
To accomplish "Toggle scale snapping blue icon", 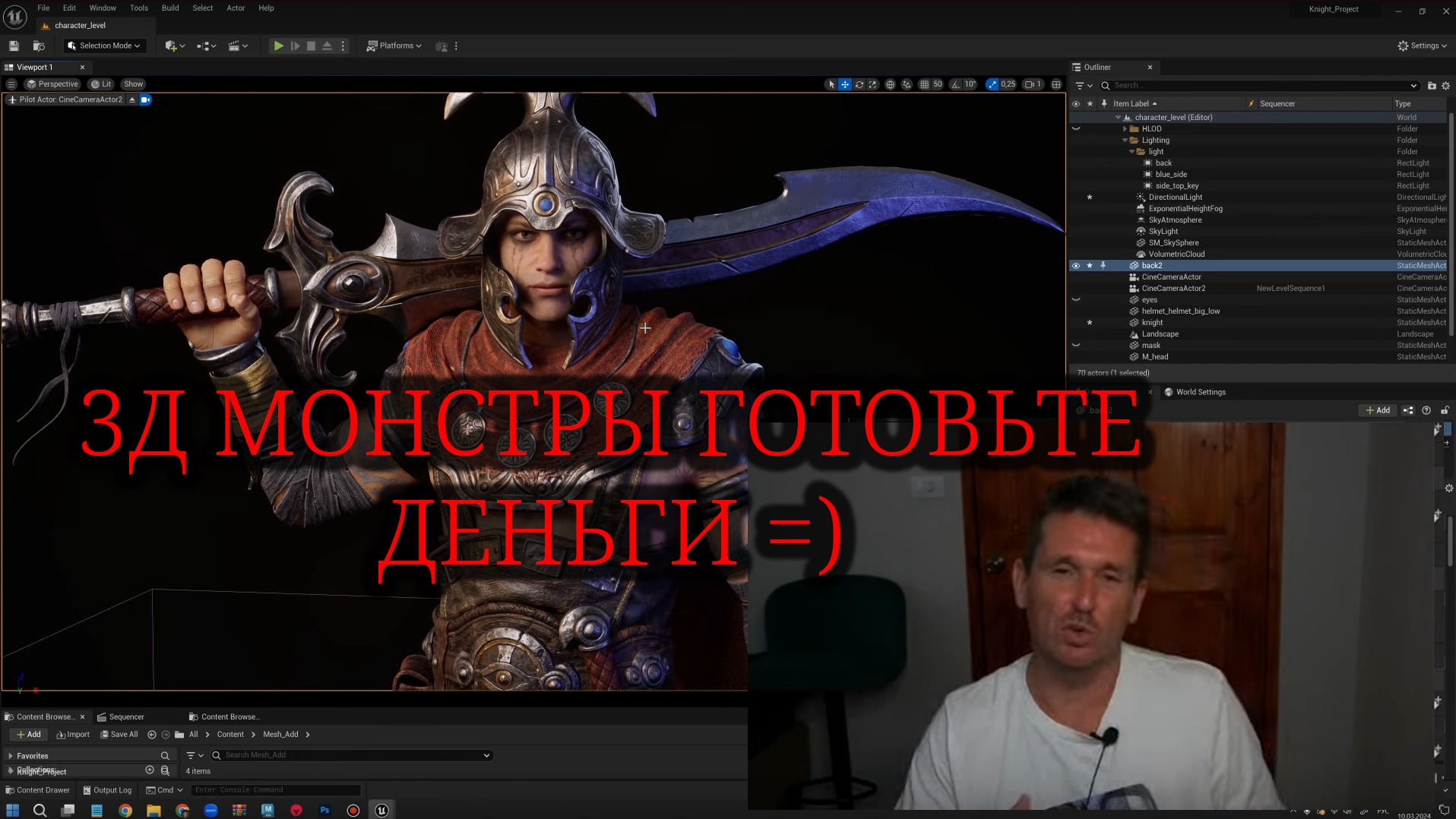I will (992, 84).
